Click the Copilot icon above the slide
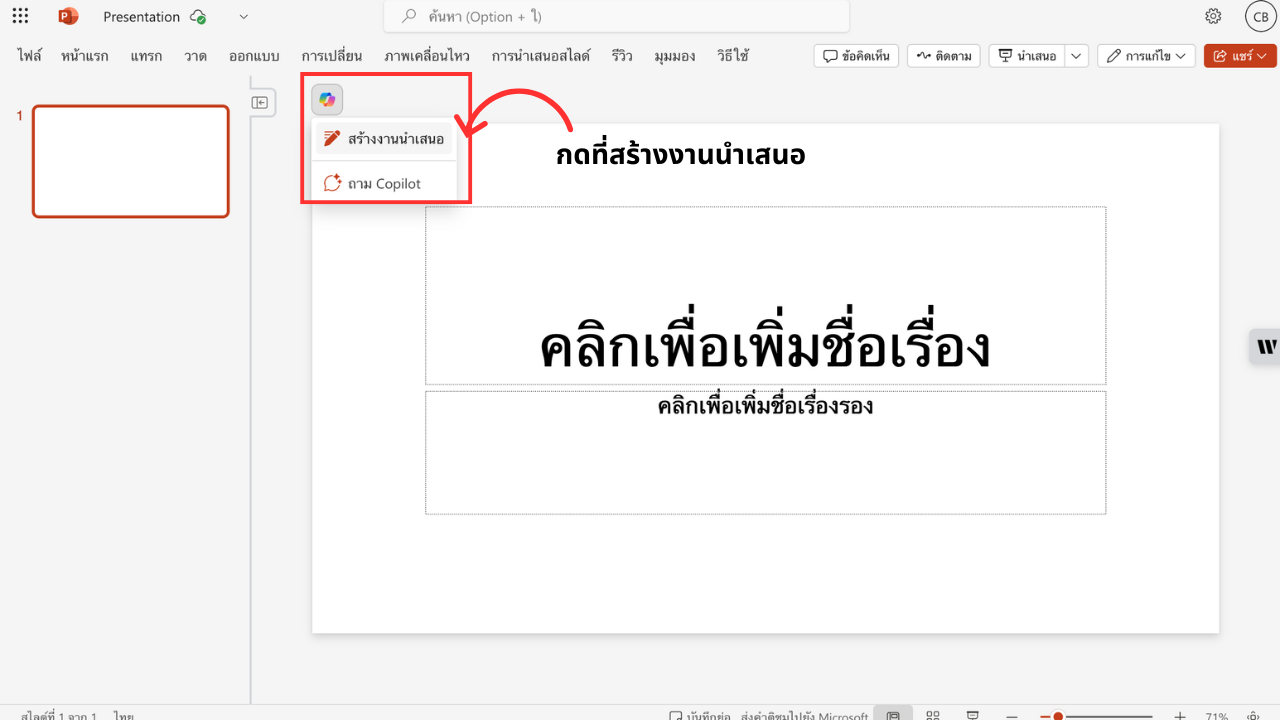Screen dimensions: 1280x720 pos(327,100)
